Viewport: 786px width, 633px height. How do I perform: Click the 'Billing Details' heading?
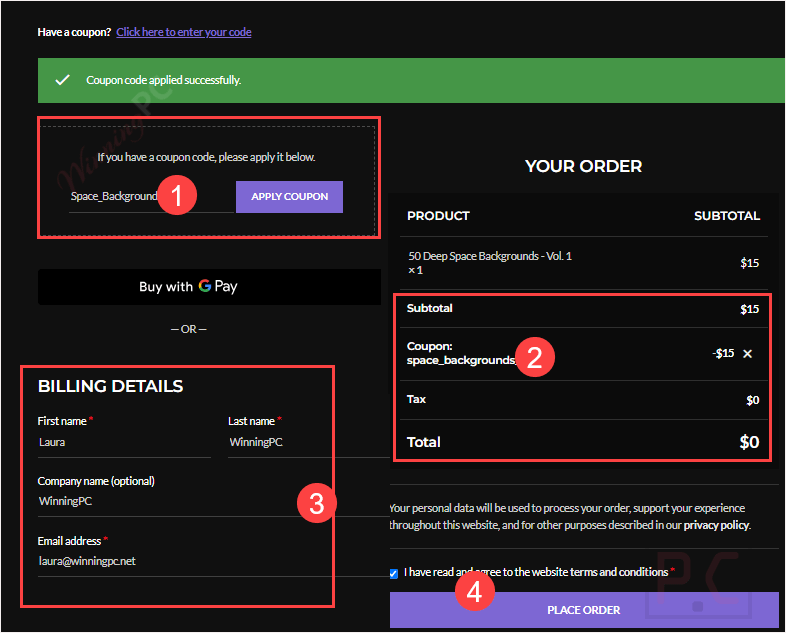coord(110,386)
